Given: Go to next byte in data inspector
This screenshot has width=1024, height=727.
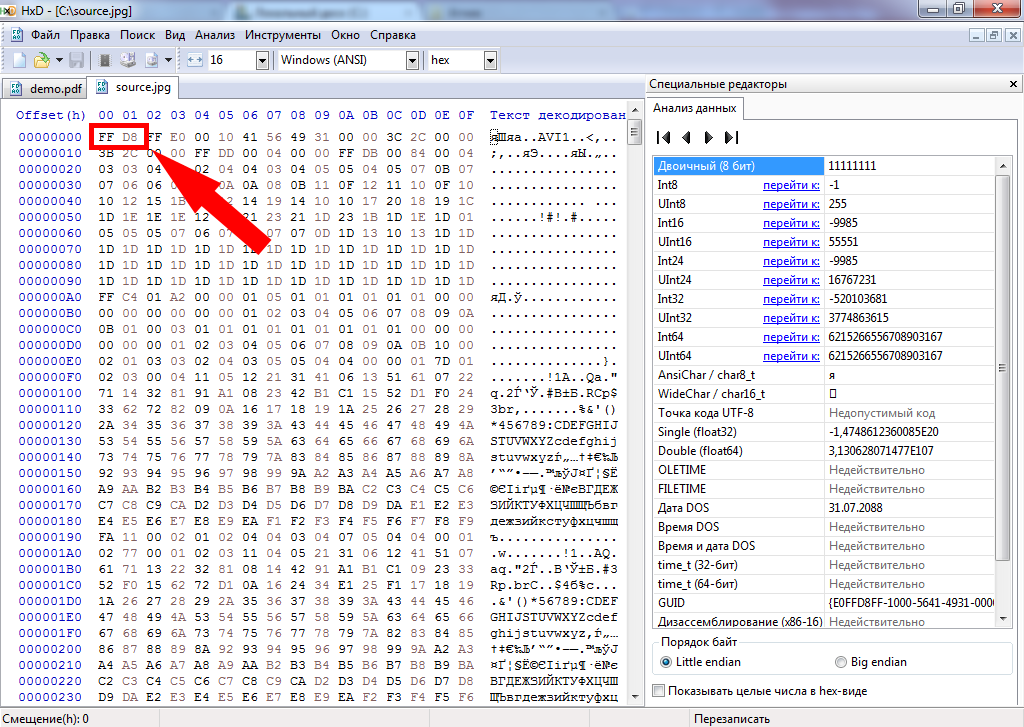Looking at the screenshot, I should [x=708, y=137].
